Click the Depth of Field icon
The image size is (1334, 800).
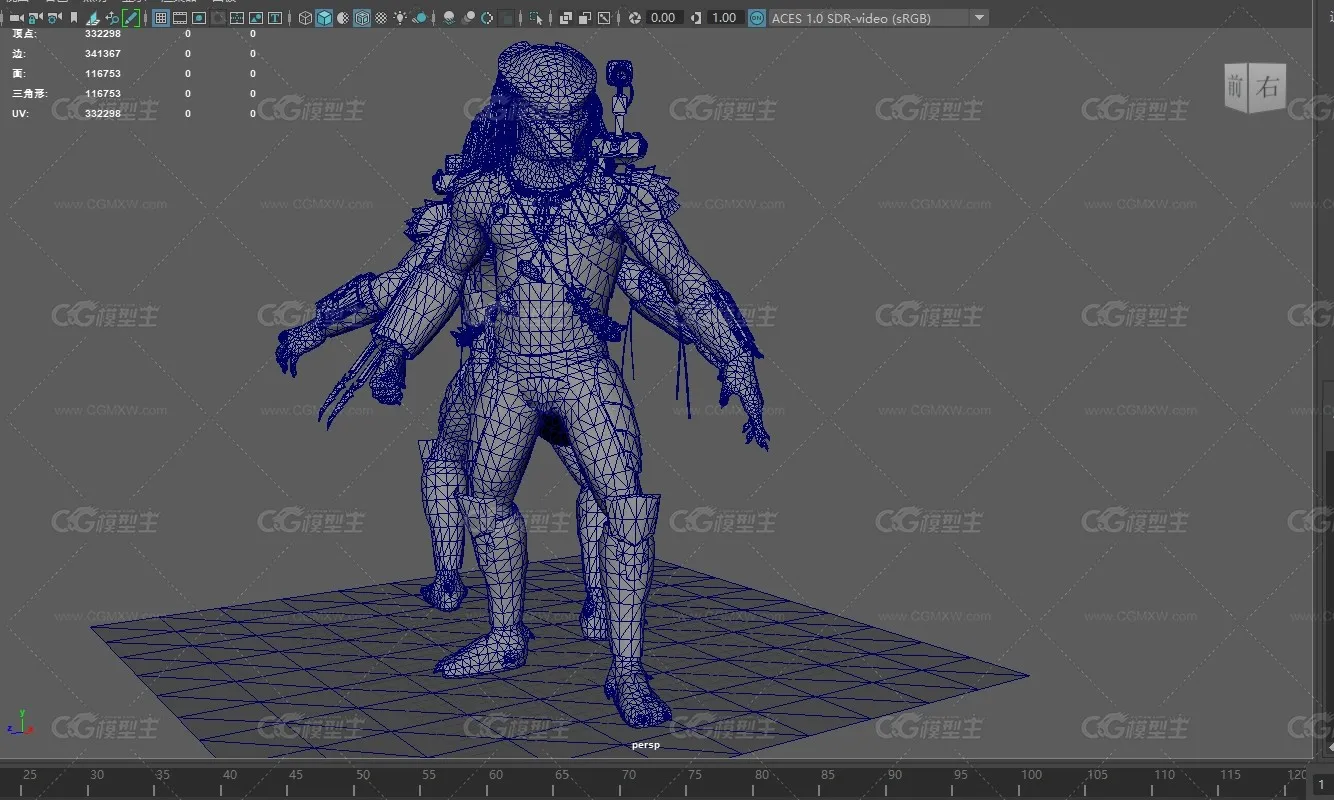click(x=507, y=18)
